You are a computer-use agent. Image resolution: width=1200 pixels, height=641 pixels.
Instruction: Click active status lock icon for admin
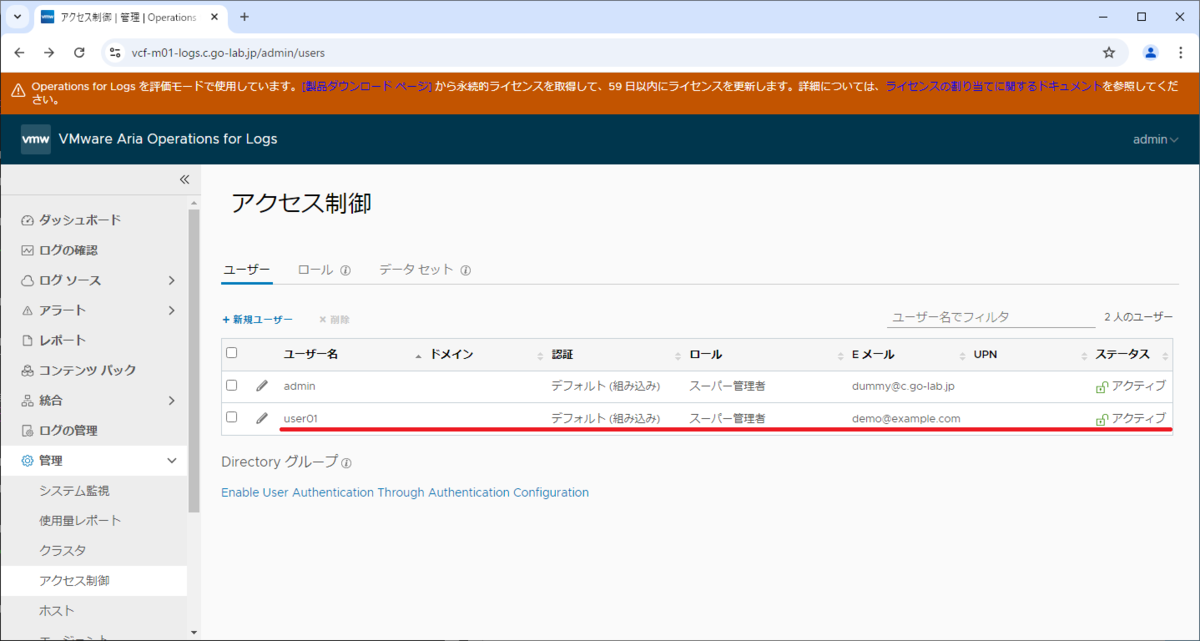[x=1102, y=386]
